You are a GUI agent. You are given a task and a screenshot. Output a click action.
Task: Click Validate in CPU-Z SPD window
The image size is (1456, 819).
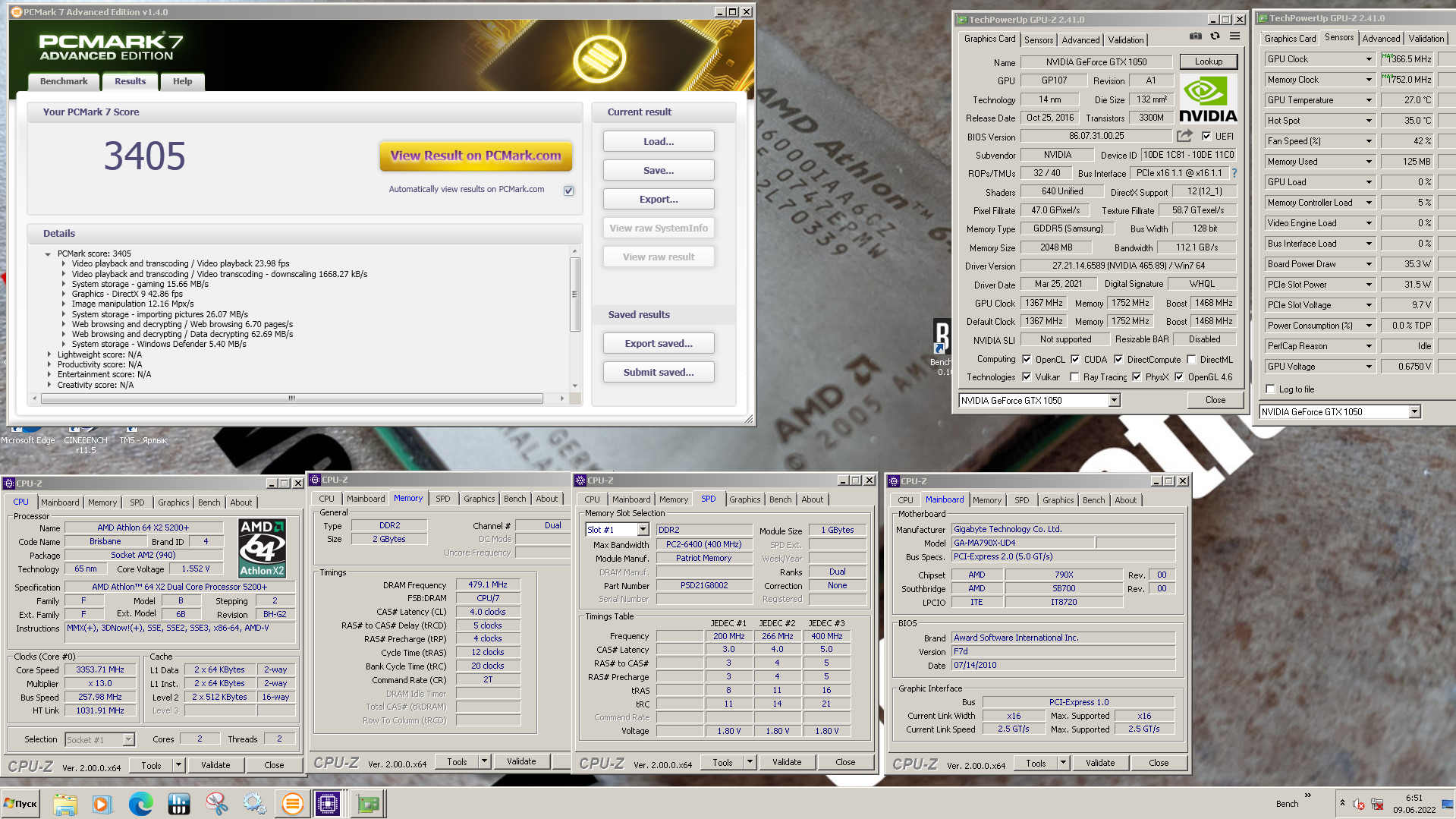click(x=787, y=762)
